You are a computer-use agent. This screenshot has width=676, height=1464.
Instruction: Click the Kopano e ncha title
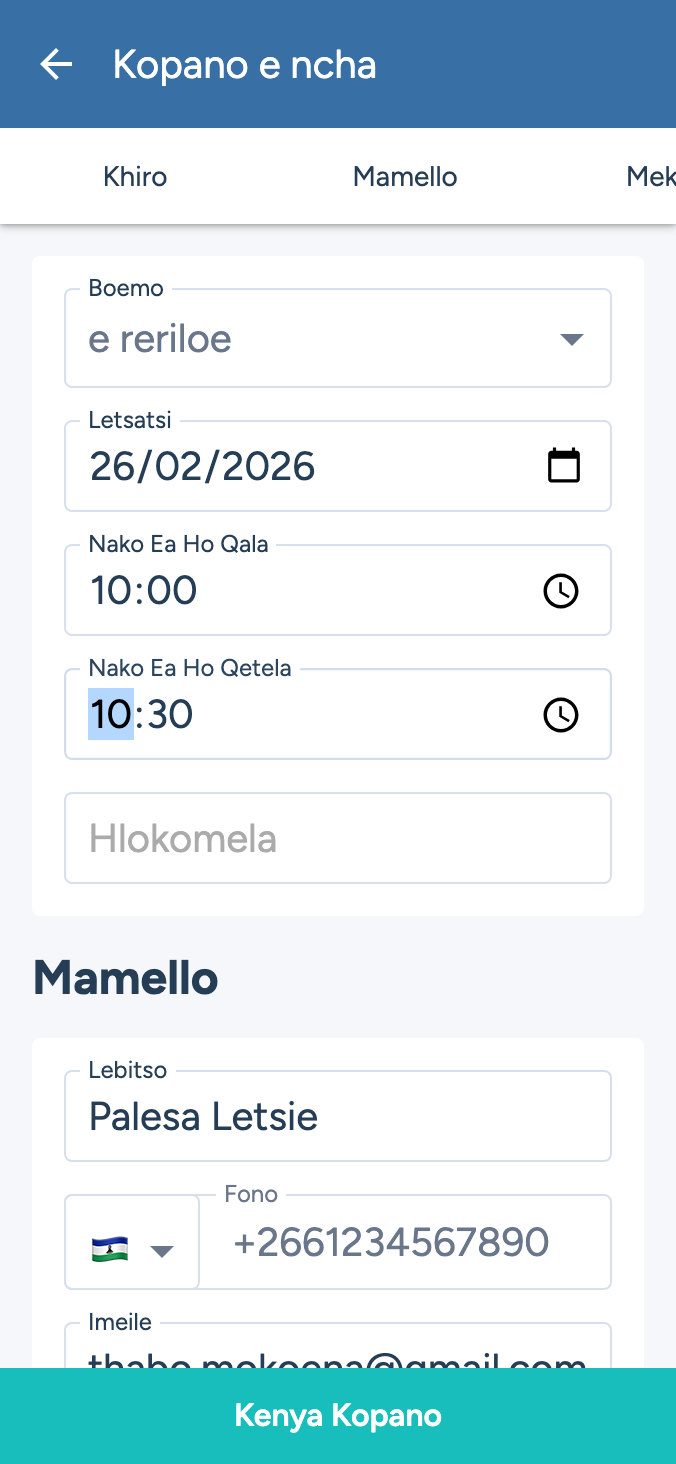(x=245, y=65)
